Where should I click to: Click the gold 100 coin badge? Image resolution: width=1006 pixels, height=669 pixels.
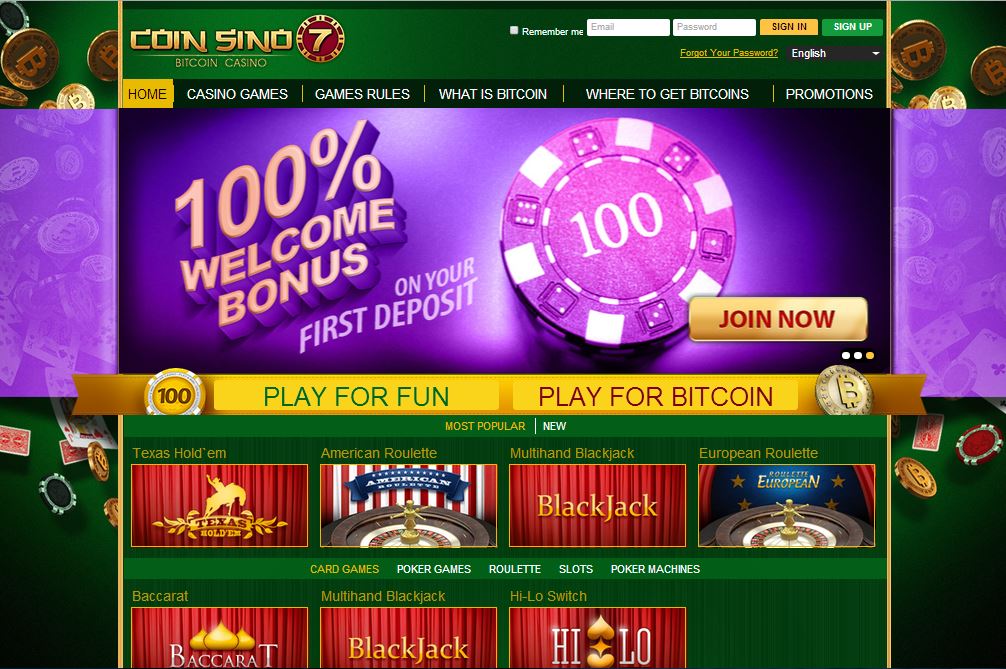174,394
